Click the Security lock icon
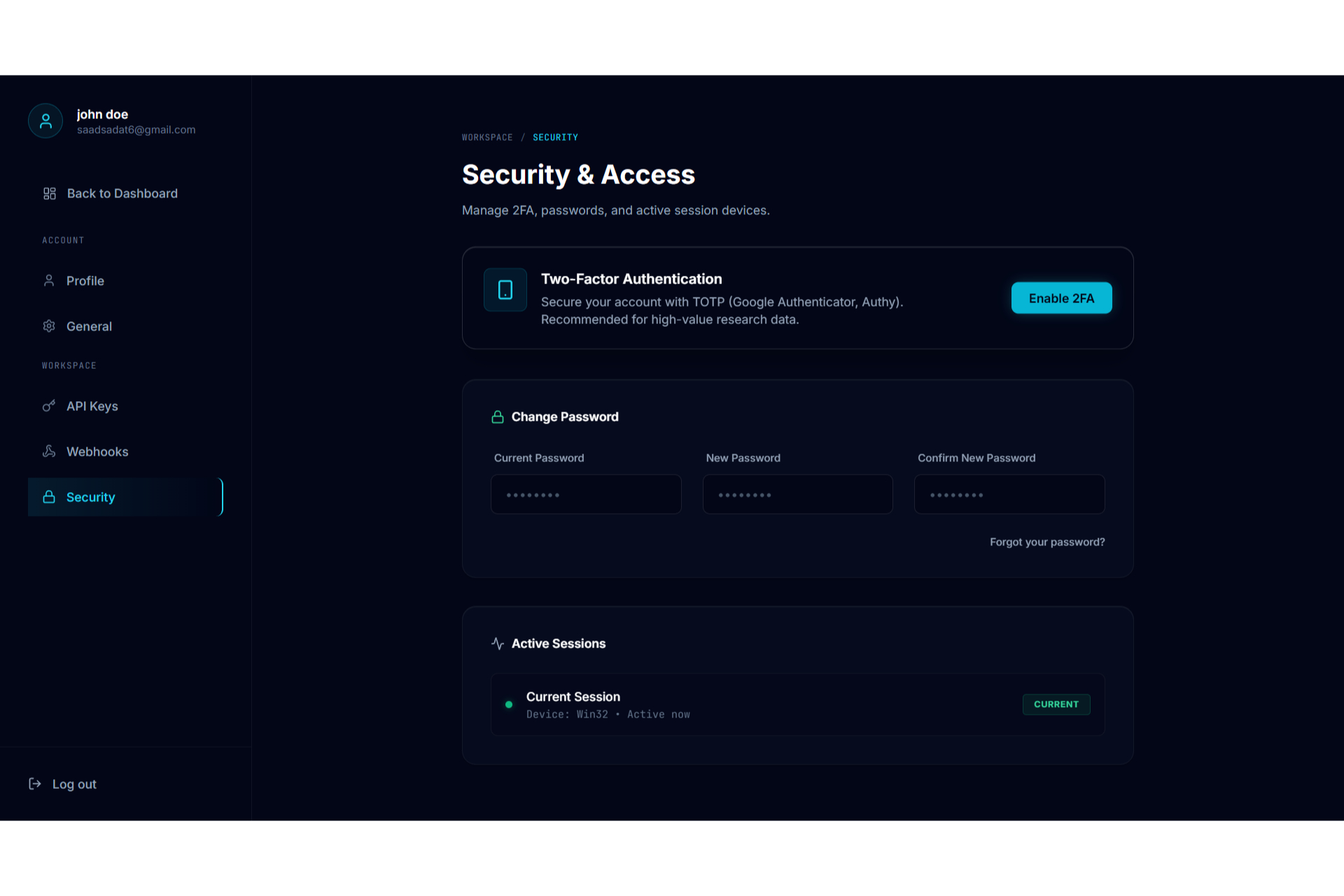This screenshot has height=896, width=1344. tap(49, 497)
